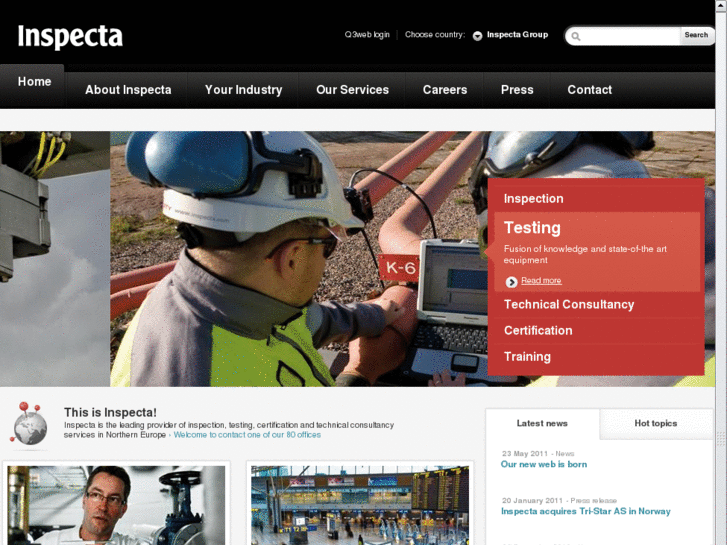Click the '23 May 2011 - News' date
This screenshot has width=727, height=545.
click(x=538, y=454)
